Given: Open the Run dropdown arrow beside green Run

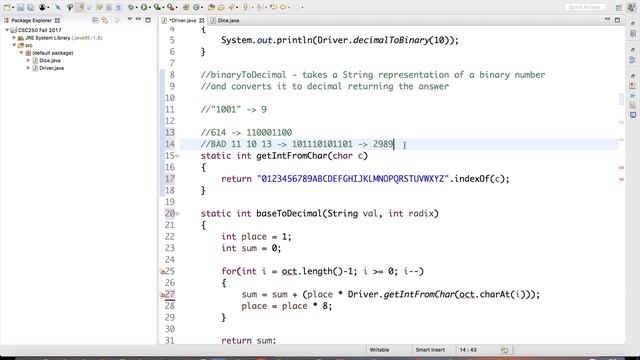Looking at the screenshot, I should coord(150,7).
